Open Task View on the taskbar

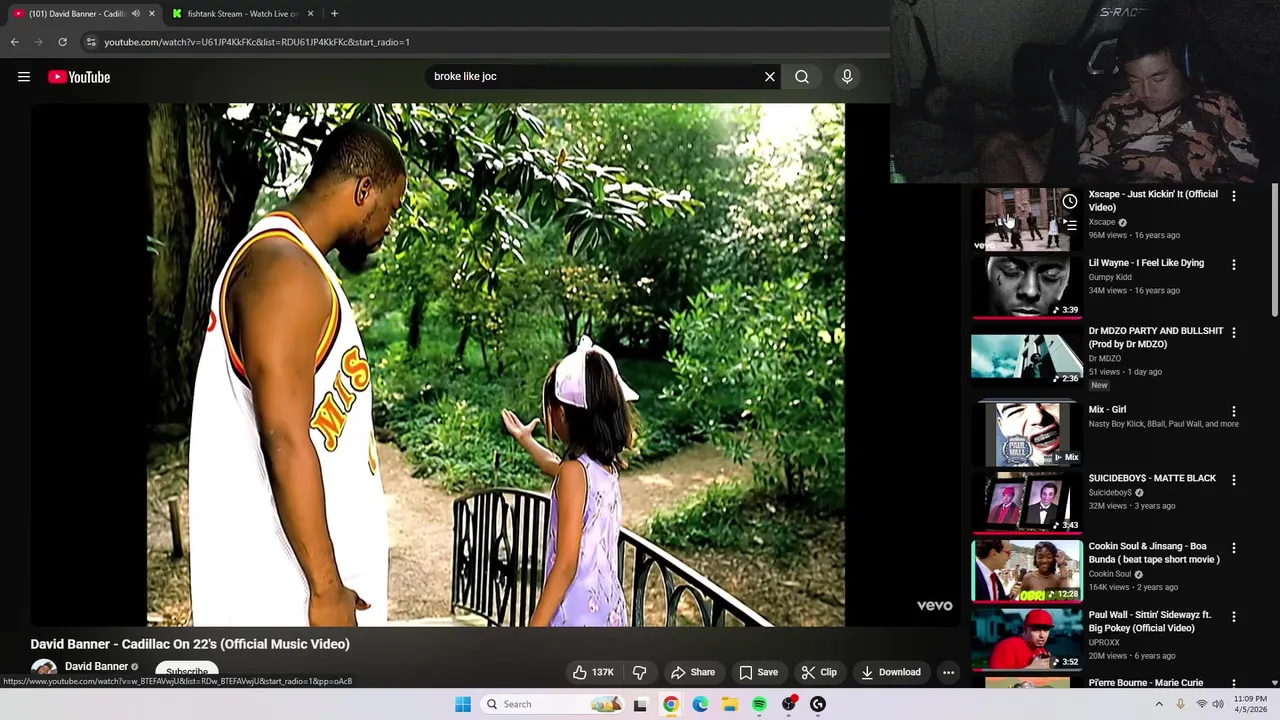tap(640, 704)
